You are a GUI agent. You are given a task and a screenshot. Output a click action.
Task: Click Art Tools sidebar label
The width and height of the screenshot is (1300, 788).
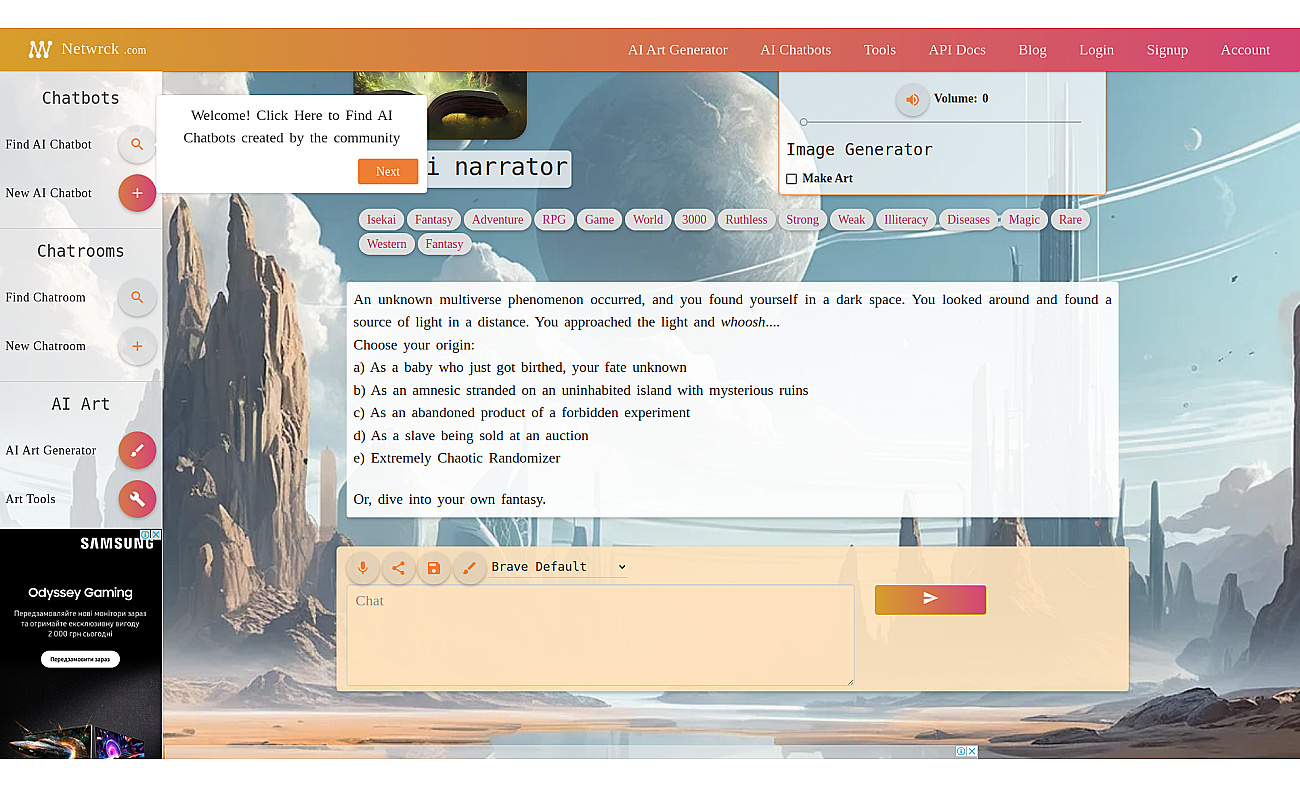point(30,499)
